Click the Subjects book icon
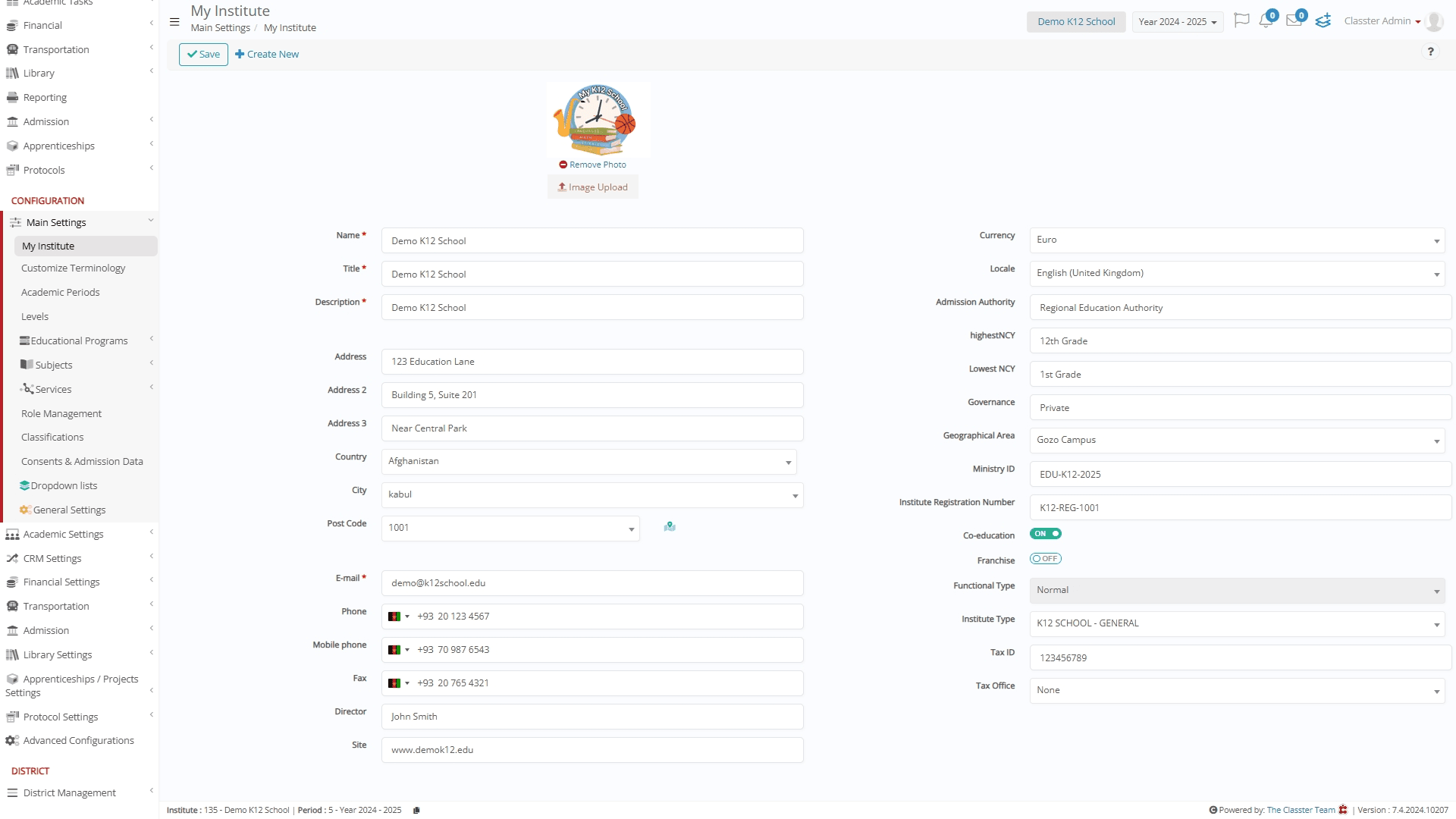 [27, 365]
